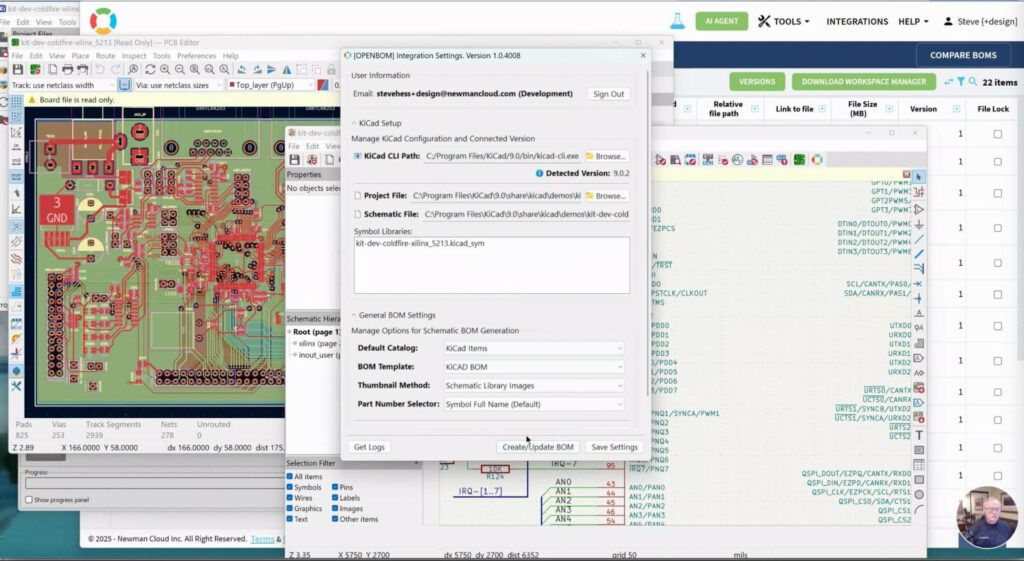This screenshot has height=561, width=1024.
Task: Open the TOOLS menu in OpenBOM header
Action: coord(784,22)
